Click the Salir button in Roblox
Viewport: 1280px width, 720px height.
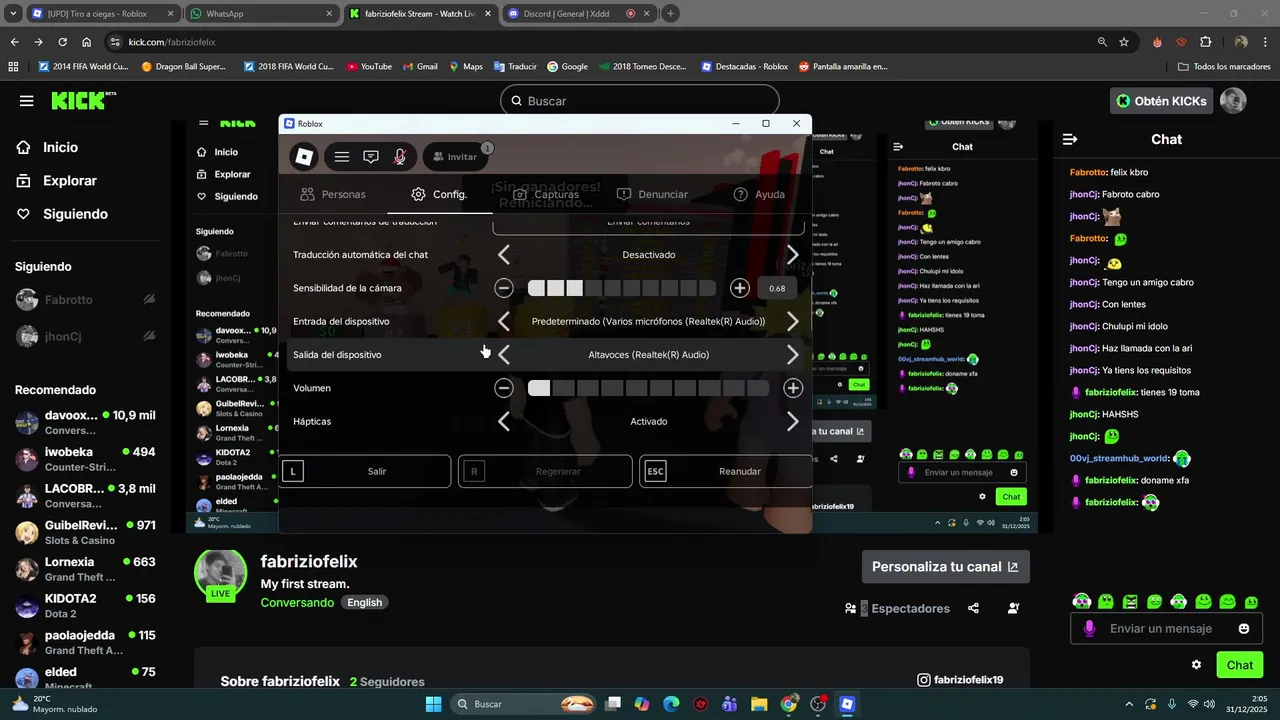click(x=366, y=471)
